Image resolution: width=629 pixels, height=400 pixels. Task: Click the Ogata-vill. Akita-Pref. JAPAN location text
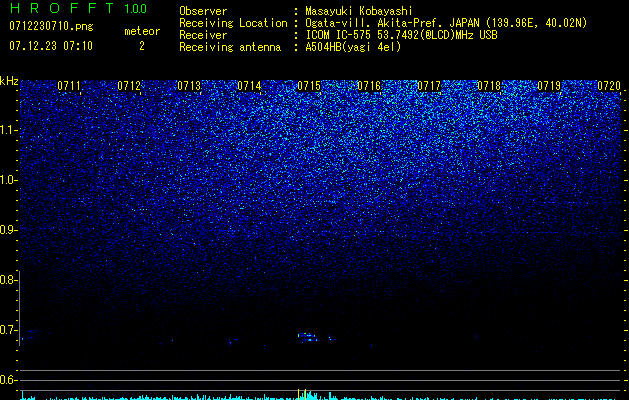coord(446,23)
